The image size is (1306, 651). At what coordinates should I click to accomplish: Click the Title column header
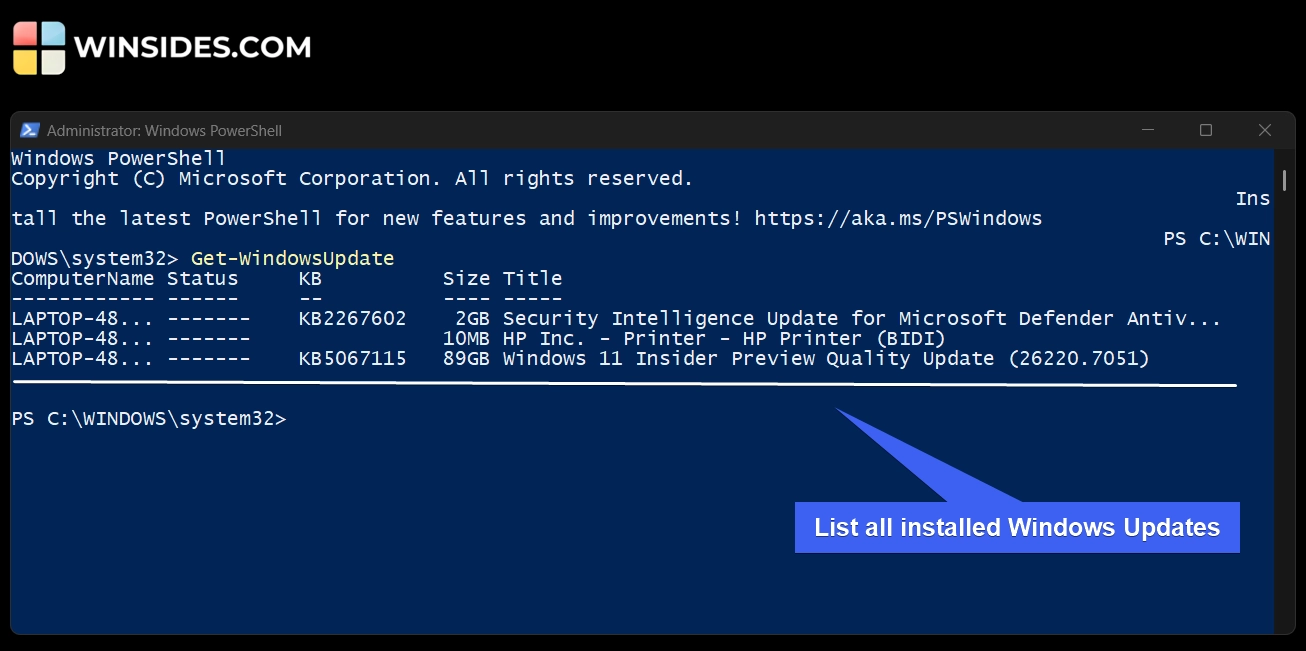(x=532, y=278)
